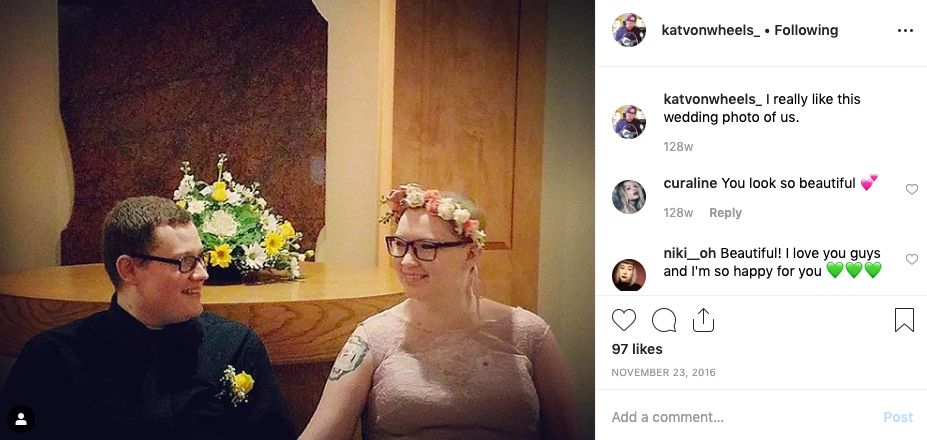
Task: Like niki__oh's comment heart
Action: [912, 259]
